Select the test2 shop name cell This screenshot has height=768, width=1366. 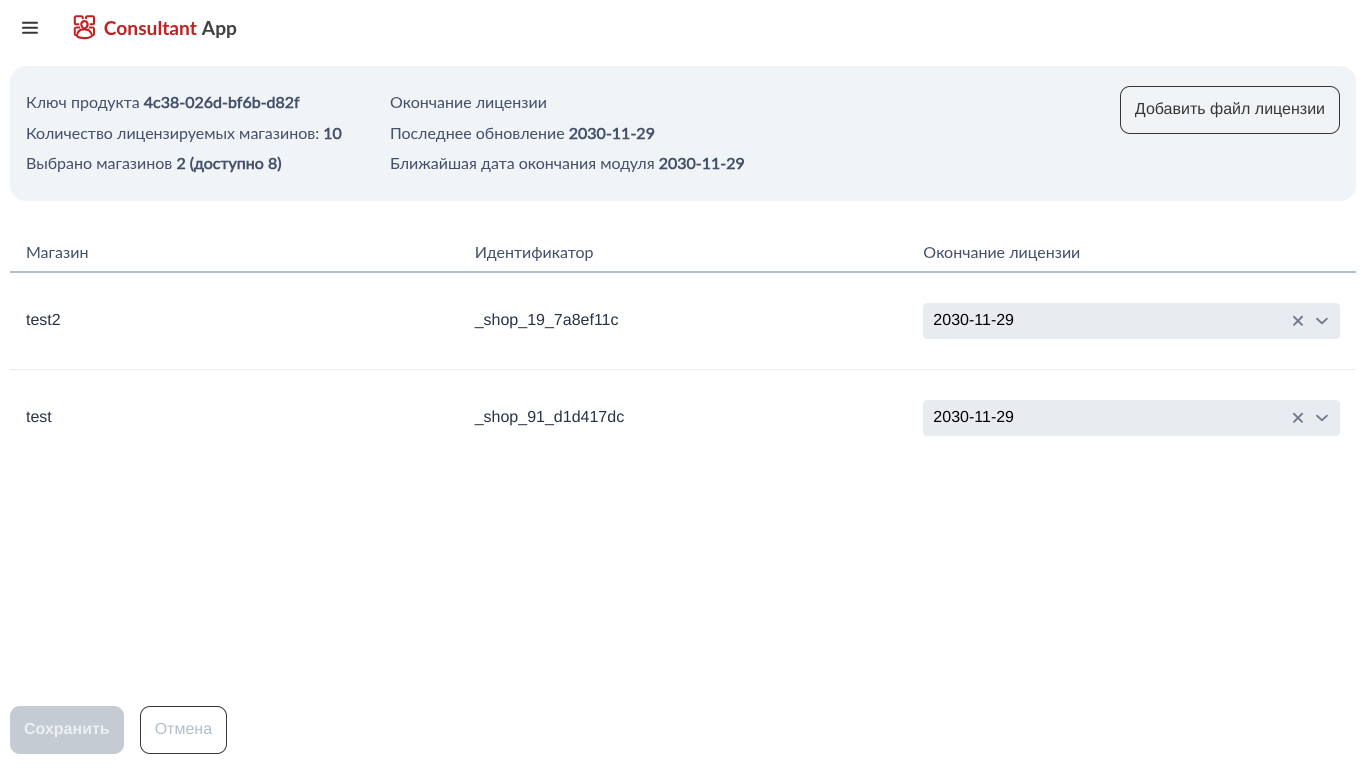click(x=43, y=320)
